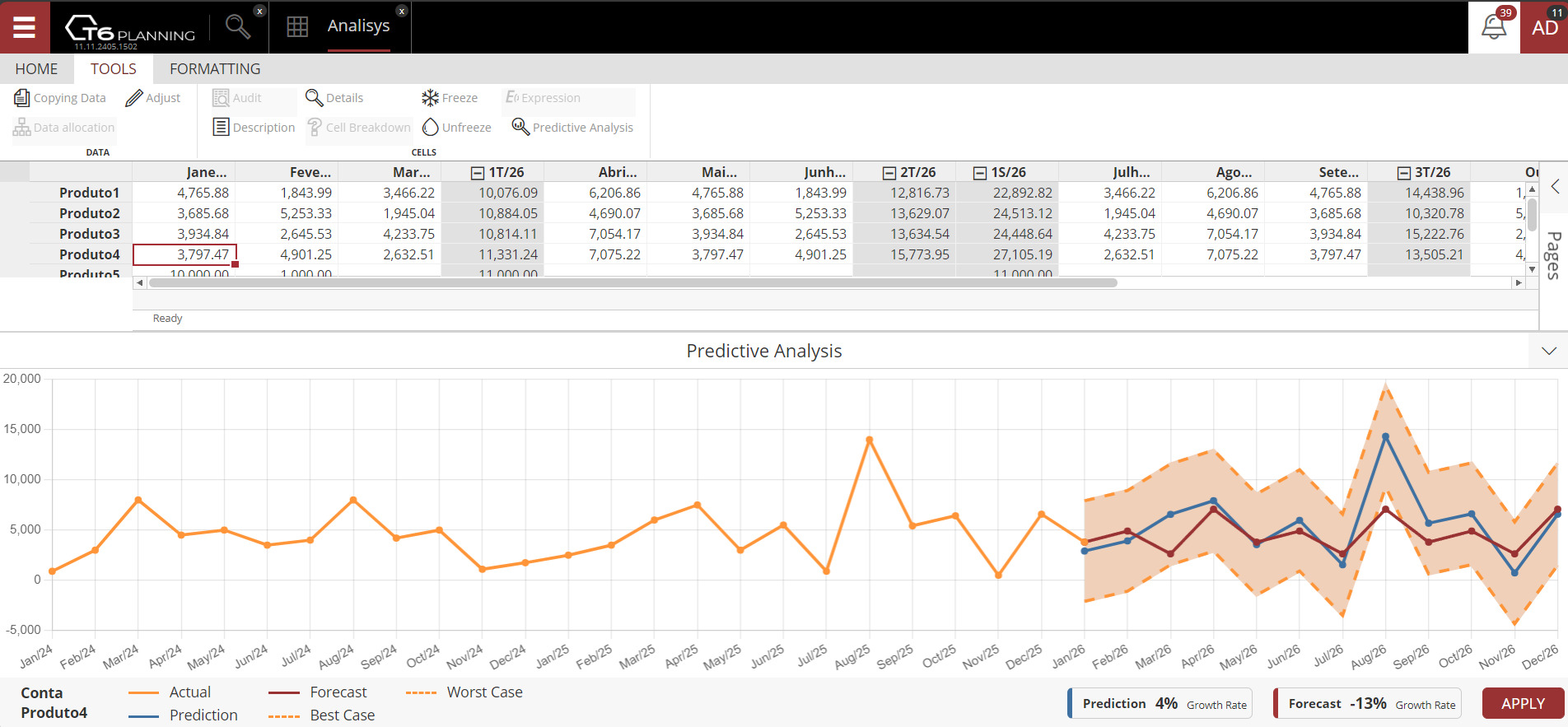Click the grid scroll up arrow
Viewport: 1568px width, 727px height.
coord(1532,189)
